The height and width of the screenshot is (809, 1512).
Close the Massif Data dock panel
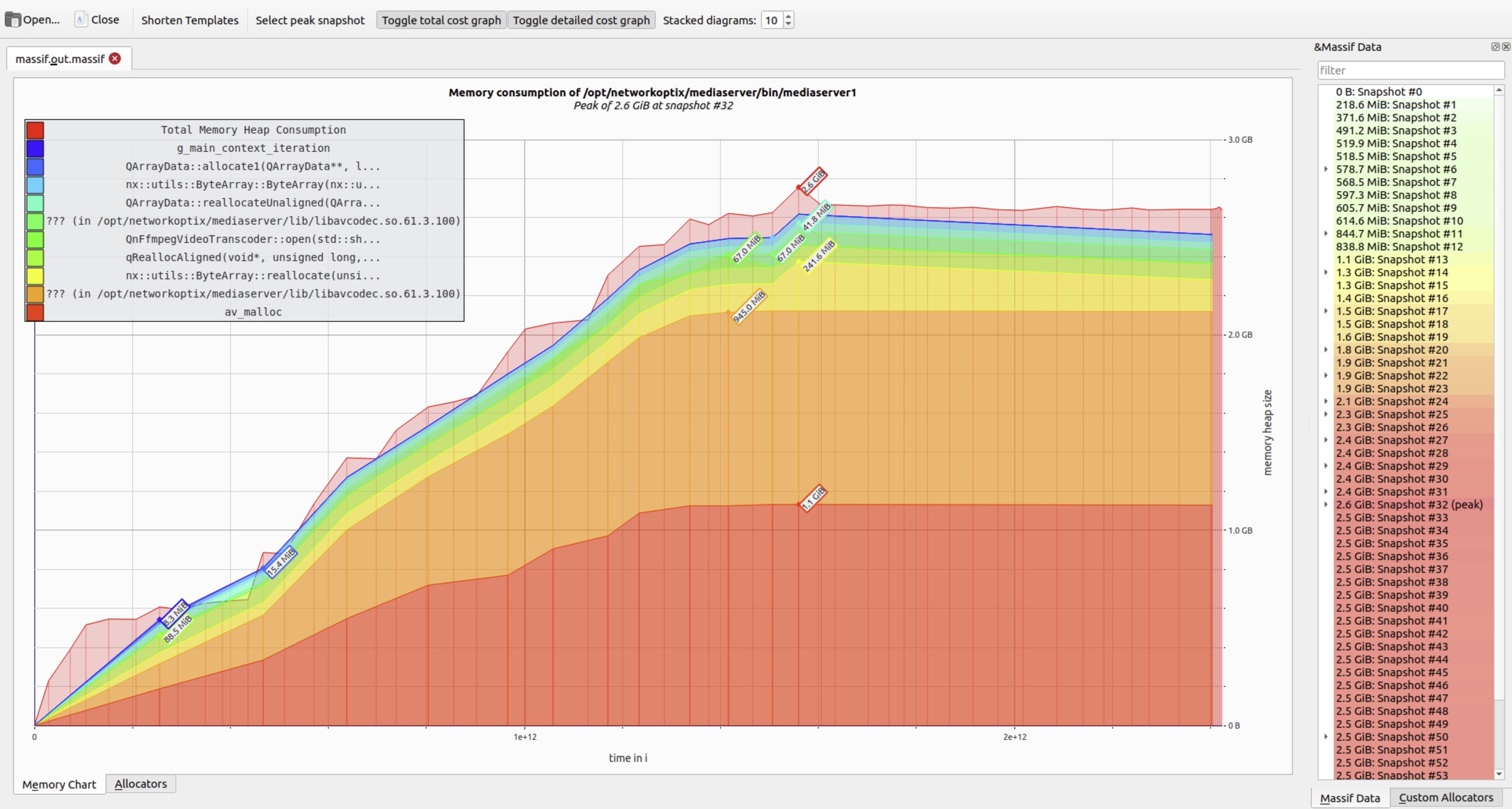coord(1506,47)
